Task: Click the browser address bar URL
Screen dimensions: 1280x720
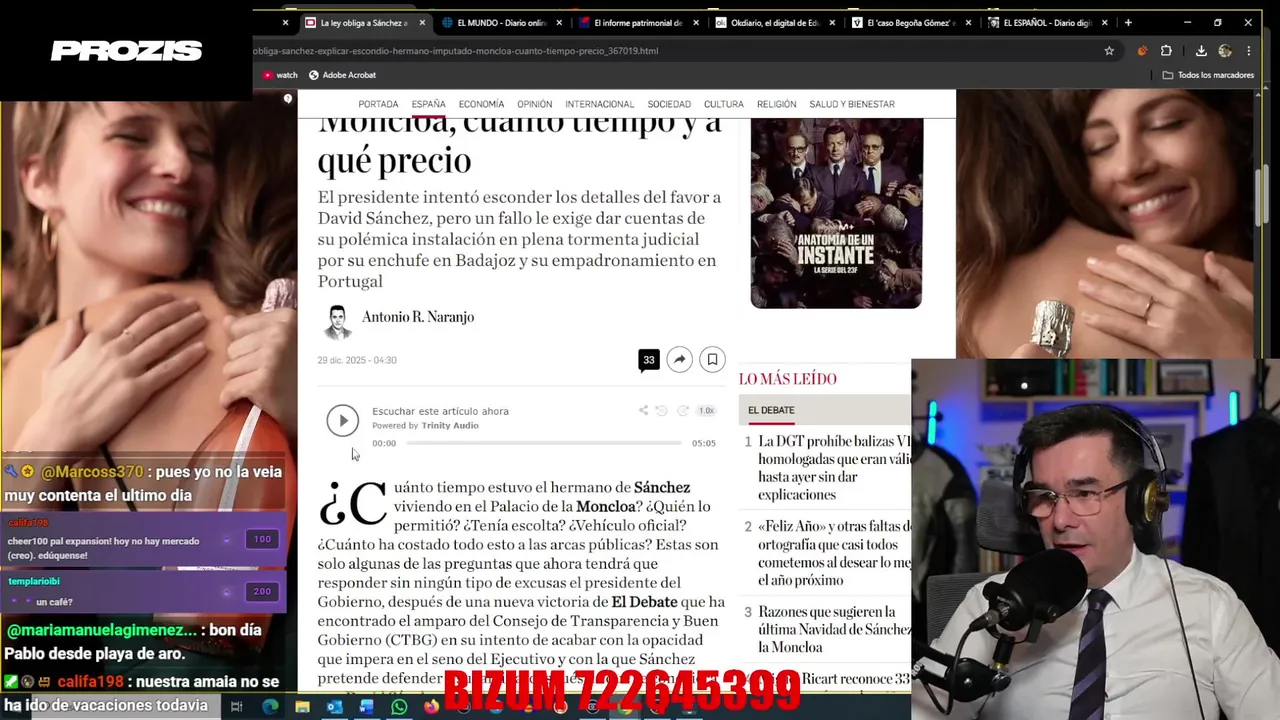Action: [457, 51]
